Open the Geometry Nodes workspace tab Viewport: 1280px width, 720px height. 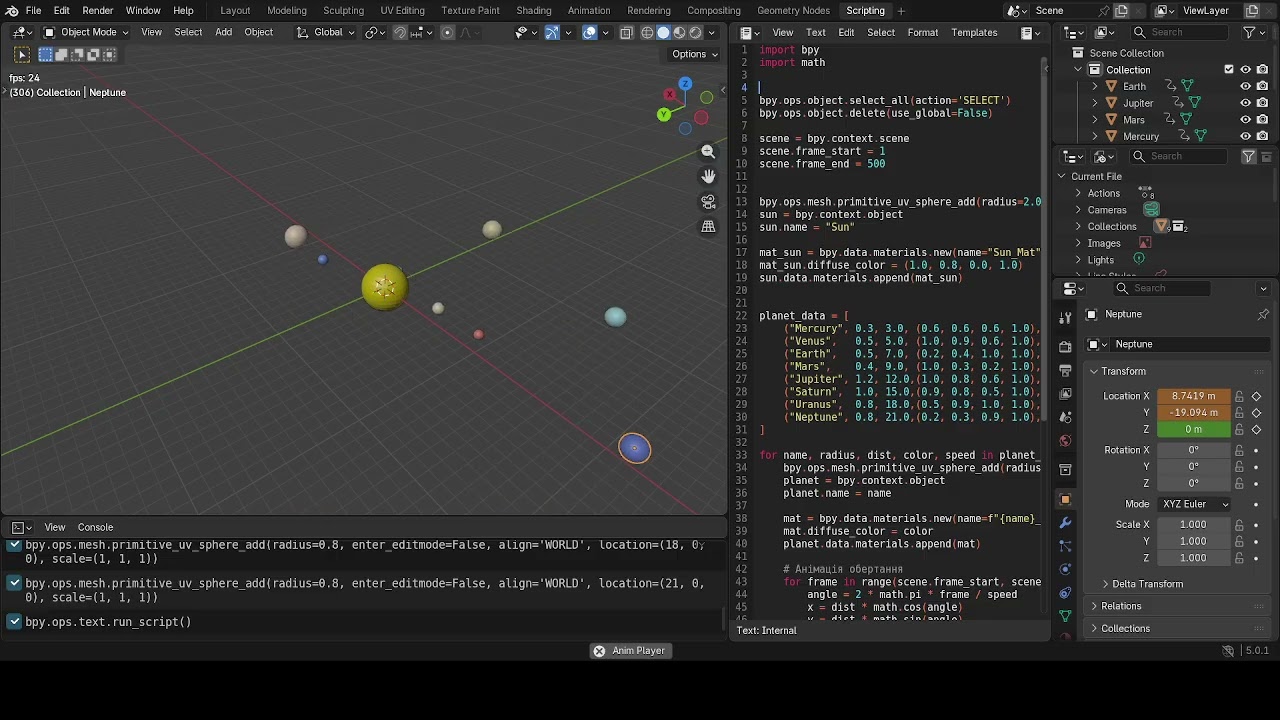(793, 10)
